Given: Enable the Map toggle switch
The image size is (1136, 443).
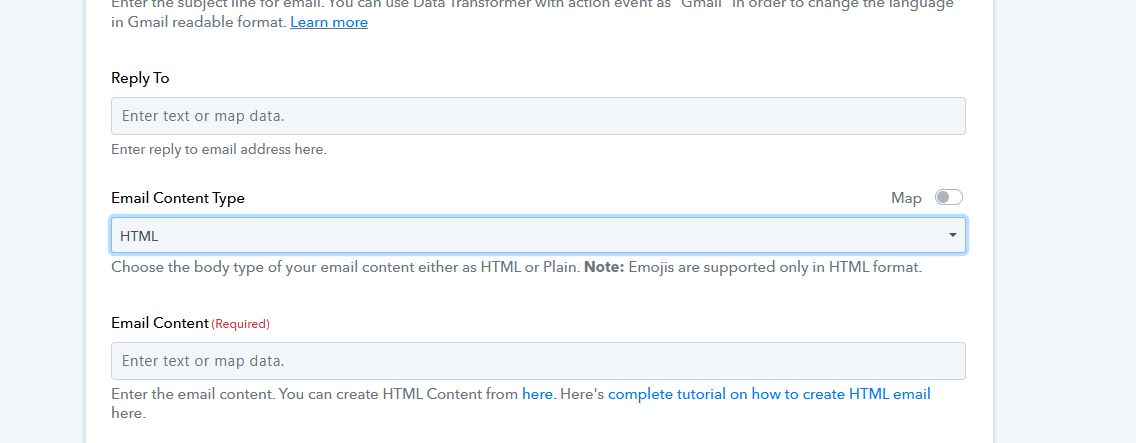Looking at the screenshot, I should click(948, 198).
